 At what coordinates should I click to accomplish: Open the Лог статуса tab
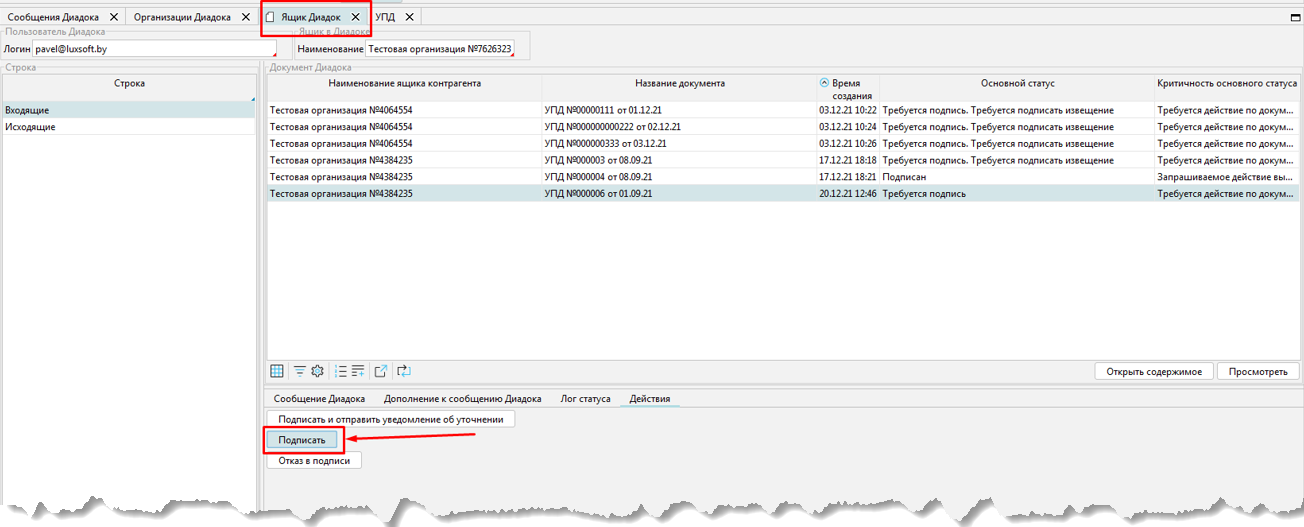click(x=585, y=399)
